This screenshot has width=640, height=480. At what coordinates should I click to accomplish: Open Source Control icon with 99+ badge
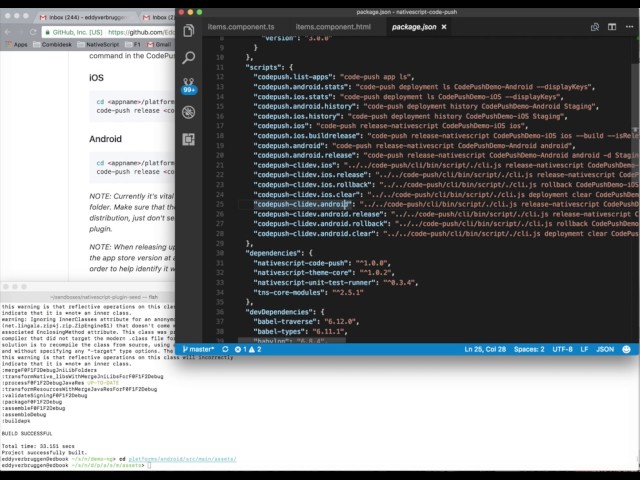[x=189, y=86]
